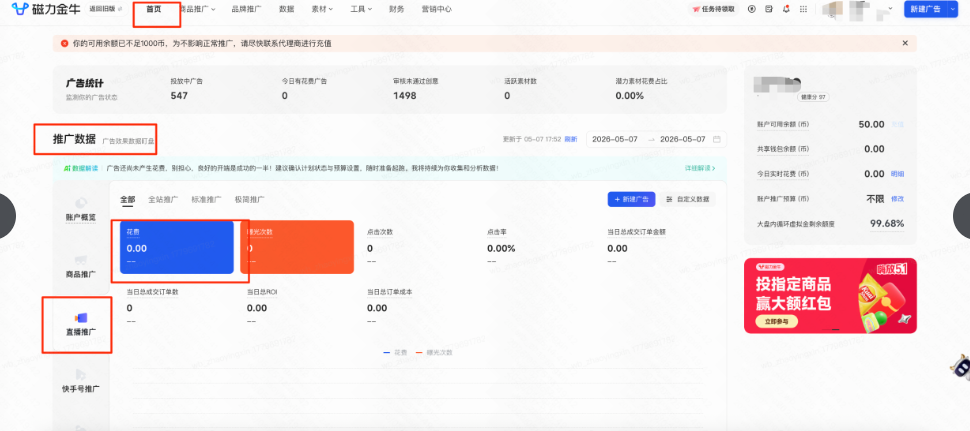Click the red error icon in banner

coord(64,43)
